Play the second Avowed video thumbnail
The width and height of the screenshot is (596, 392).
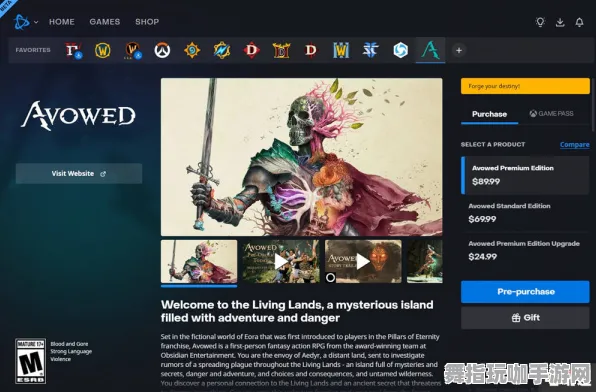click(281, 262)
